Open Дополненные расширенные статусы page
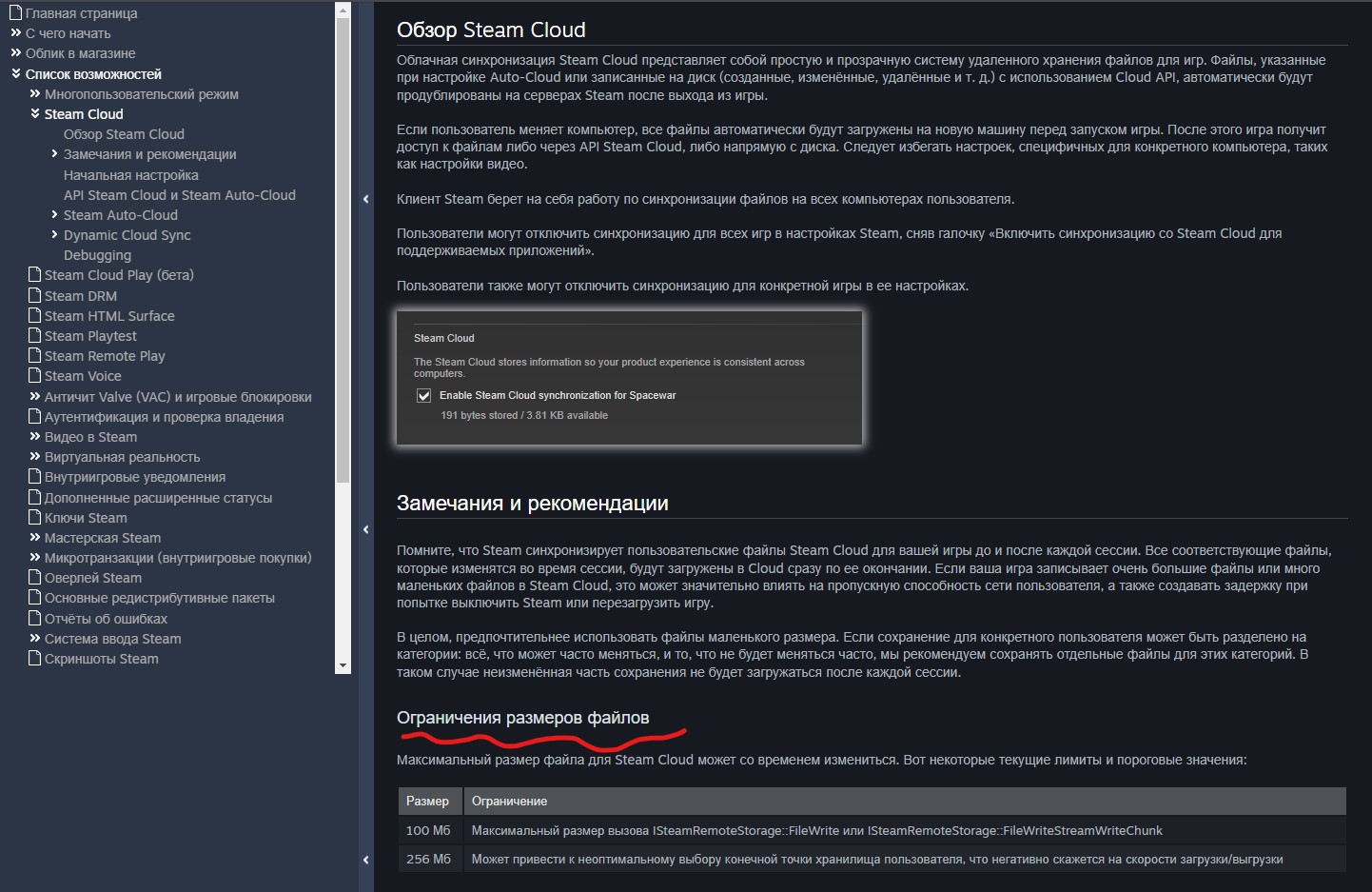Viewport: 1372px width, 892px height. click(x=158, y=498)
